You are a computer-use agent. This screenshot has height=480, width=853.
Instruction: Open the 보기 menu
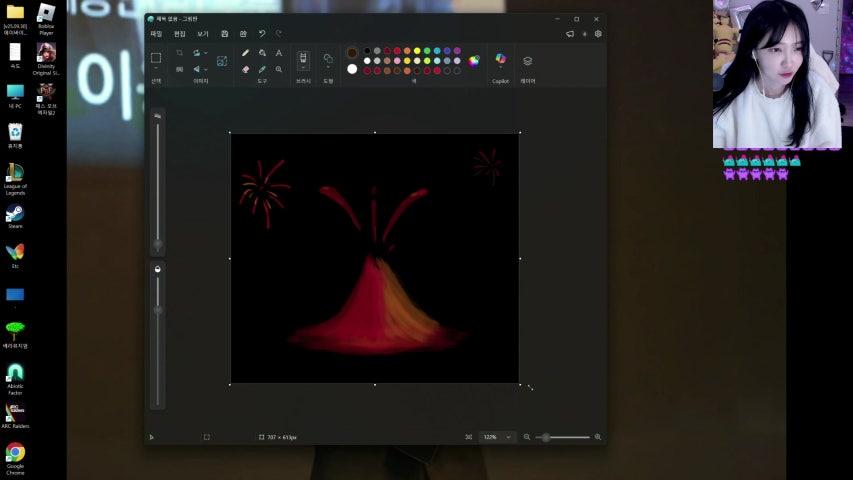pyautogui.click(x=202, y=33)
